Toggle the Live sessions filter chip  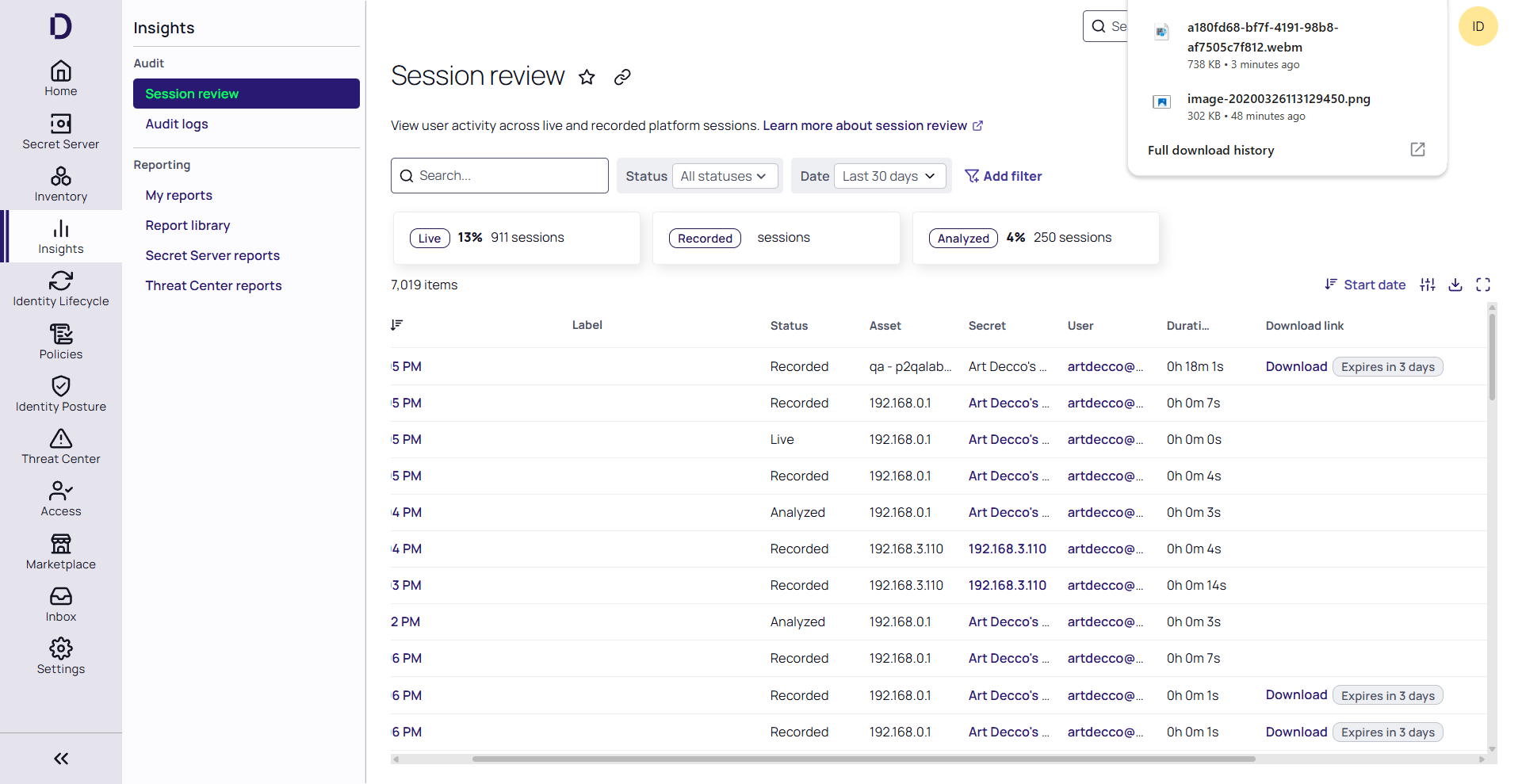click(x=430, y=238)
